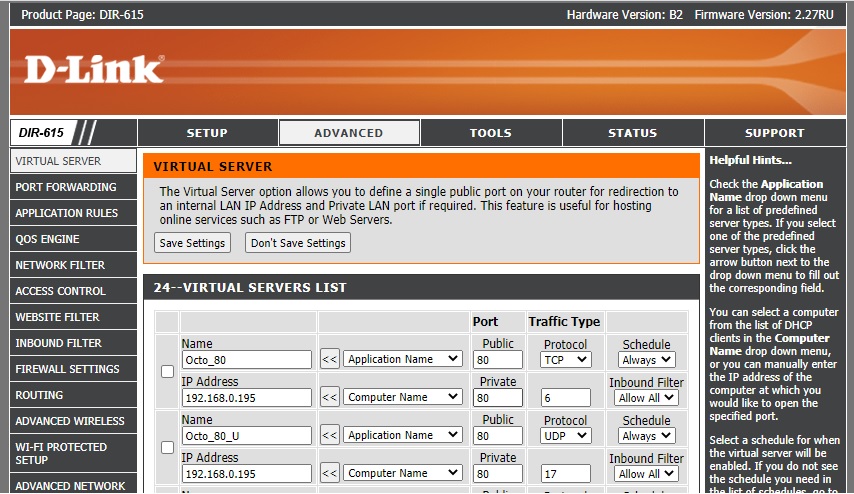Click the Private port field for Octo_80
The width and height of the screenshot is (854, 494).
pyautogui.click(x=498, y=398)
